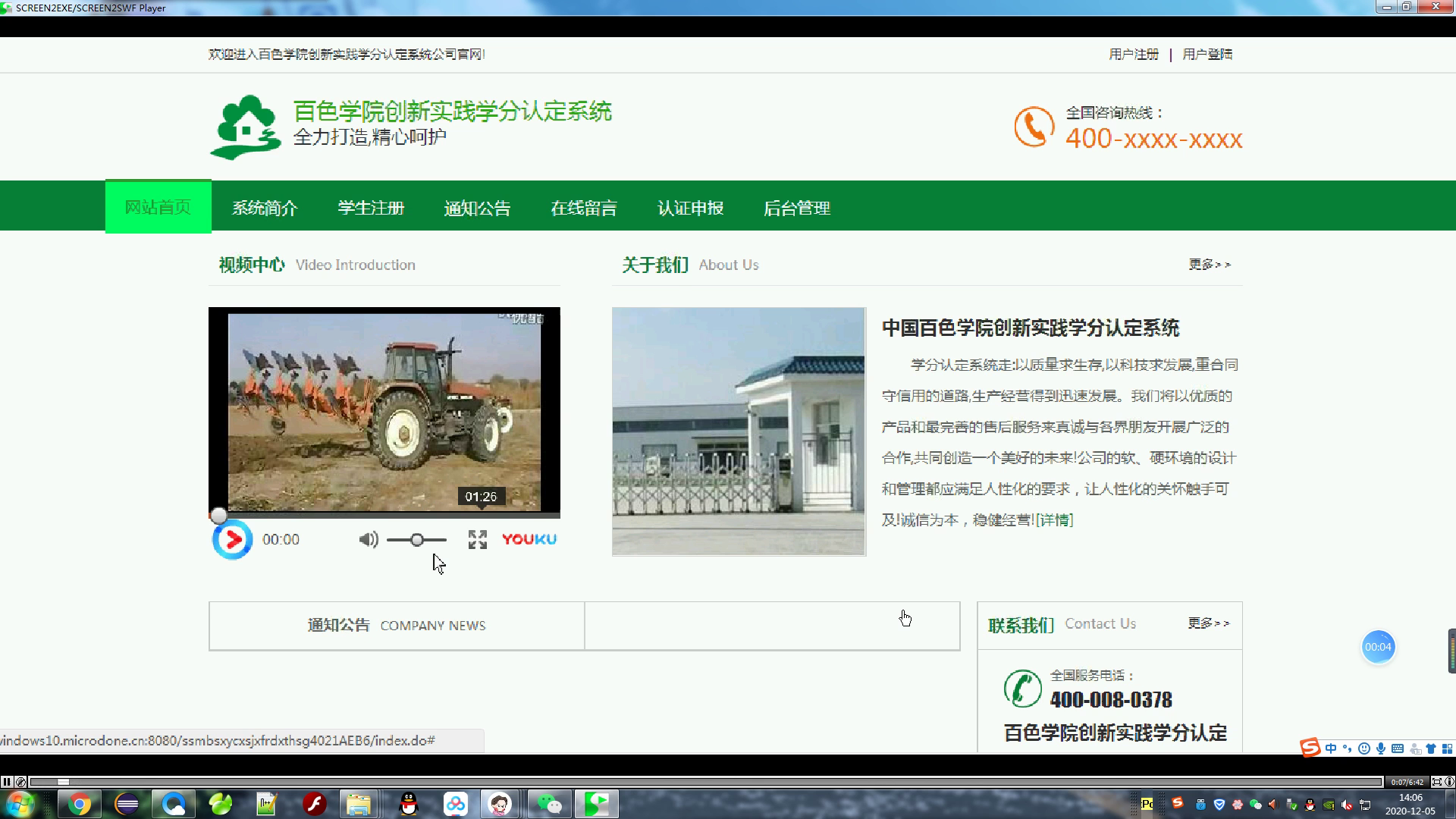Play the Youku video with the blue play button
The image size is (1456, 819).
232,540
